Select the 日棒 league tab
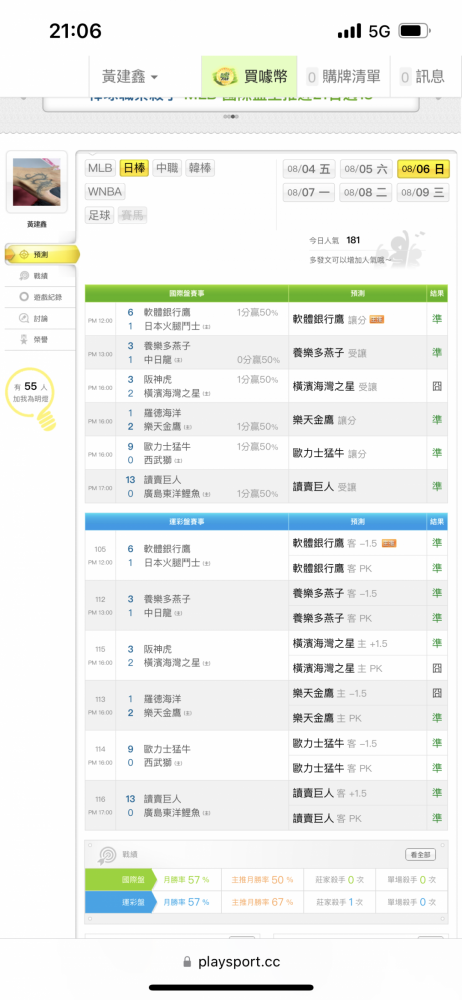This screenshot has width=462, height=1000. 134,168
